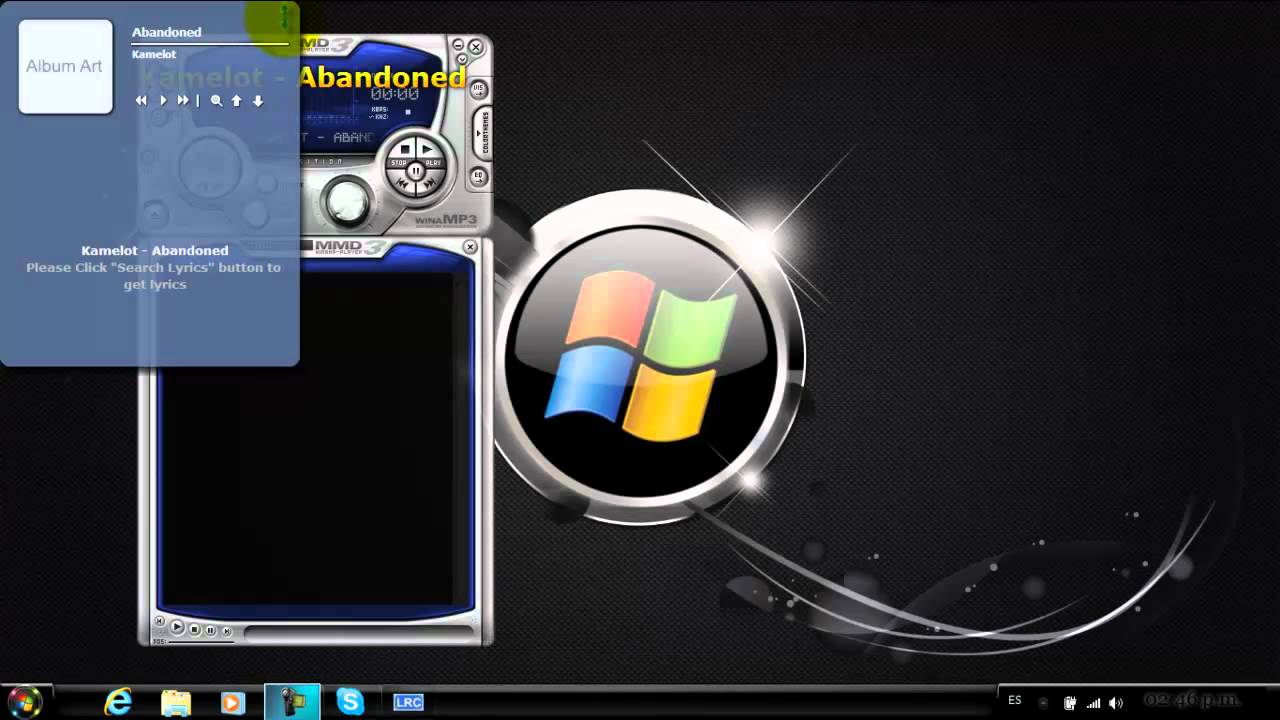Open Windows Media Player from taskbar

click(x=233, y=703)
